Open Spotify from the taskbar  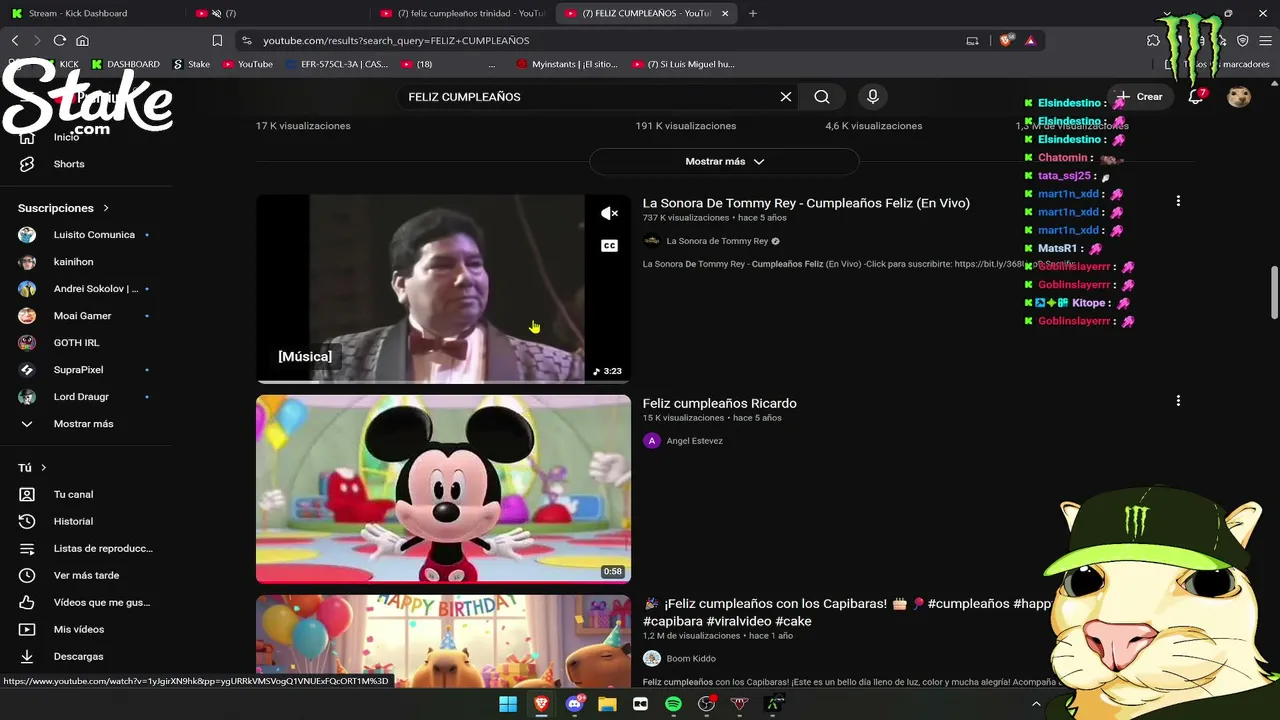(673, 704)
